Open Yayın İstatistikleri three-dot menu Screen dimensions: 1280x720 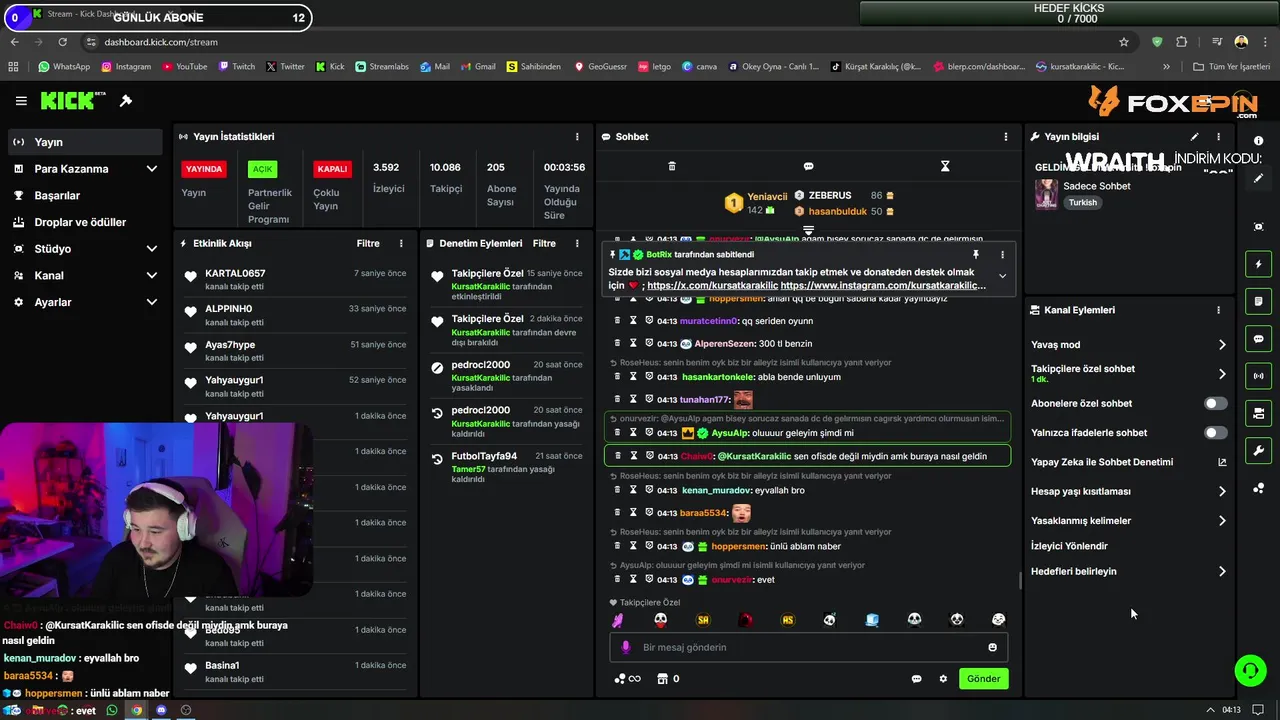click(577, 136)
